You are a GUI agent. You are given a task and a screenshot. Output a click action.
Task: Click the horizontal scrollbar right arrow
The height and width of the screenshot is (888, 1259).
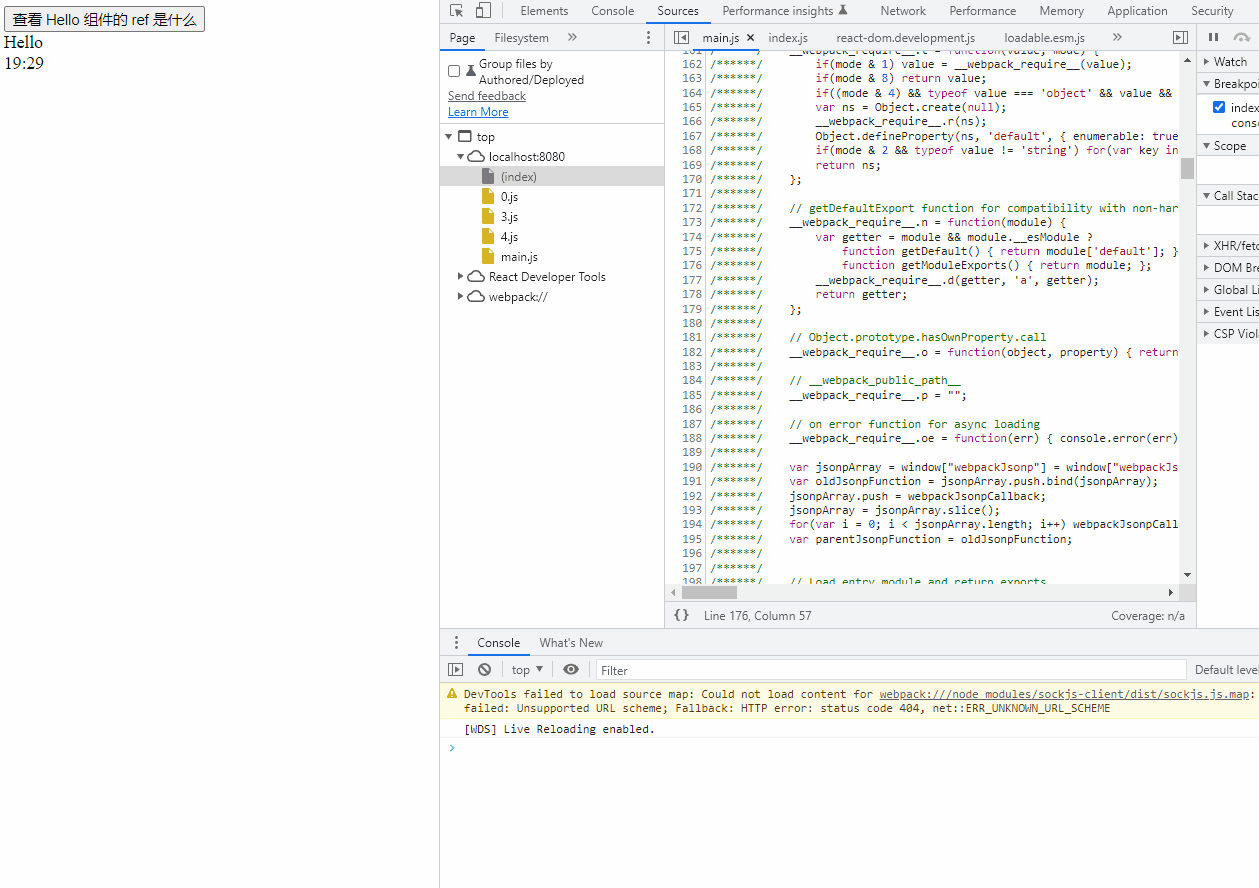pyautogui.click(x=1171, y=593)
